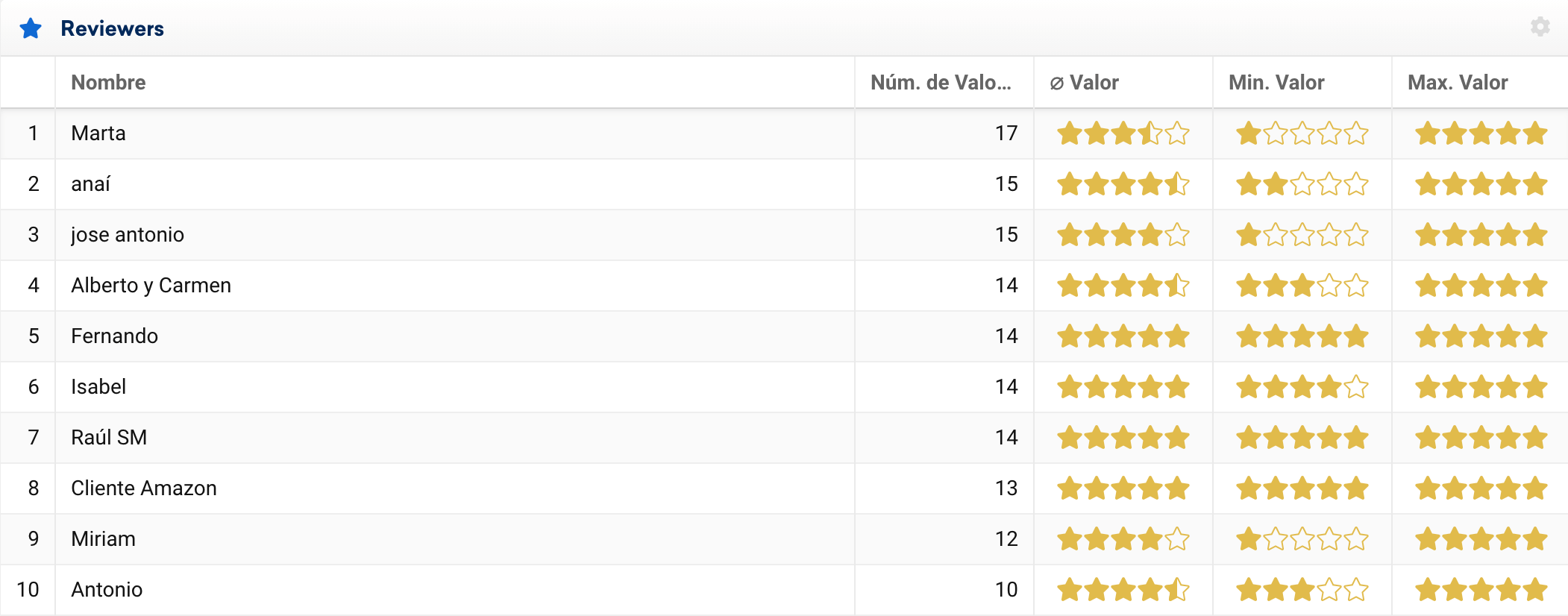
Task: Click Miriam's one-star minimum rating
Action: (1302, 539)
